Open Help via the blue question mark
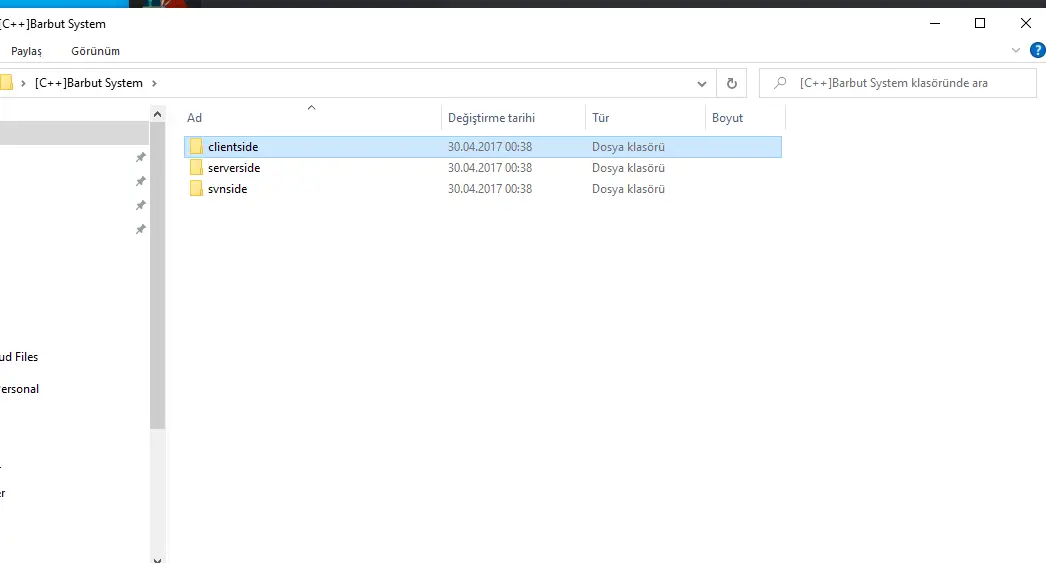1046x563 pixels. pyautogui.click(x=1037, y=50)
